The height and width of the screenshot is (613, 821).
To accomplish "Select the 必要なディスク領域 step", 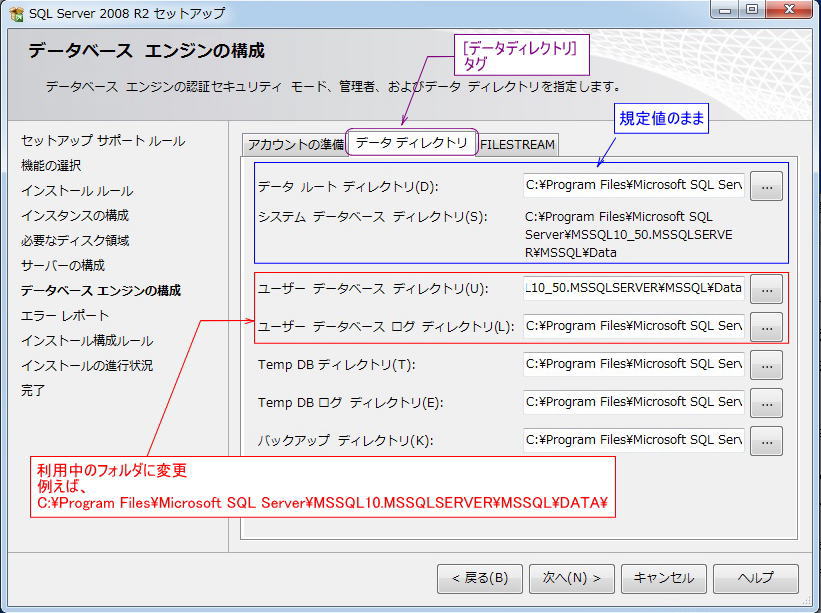I will click(x=75, y=240).
